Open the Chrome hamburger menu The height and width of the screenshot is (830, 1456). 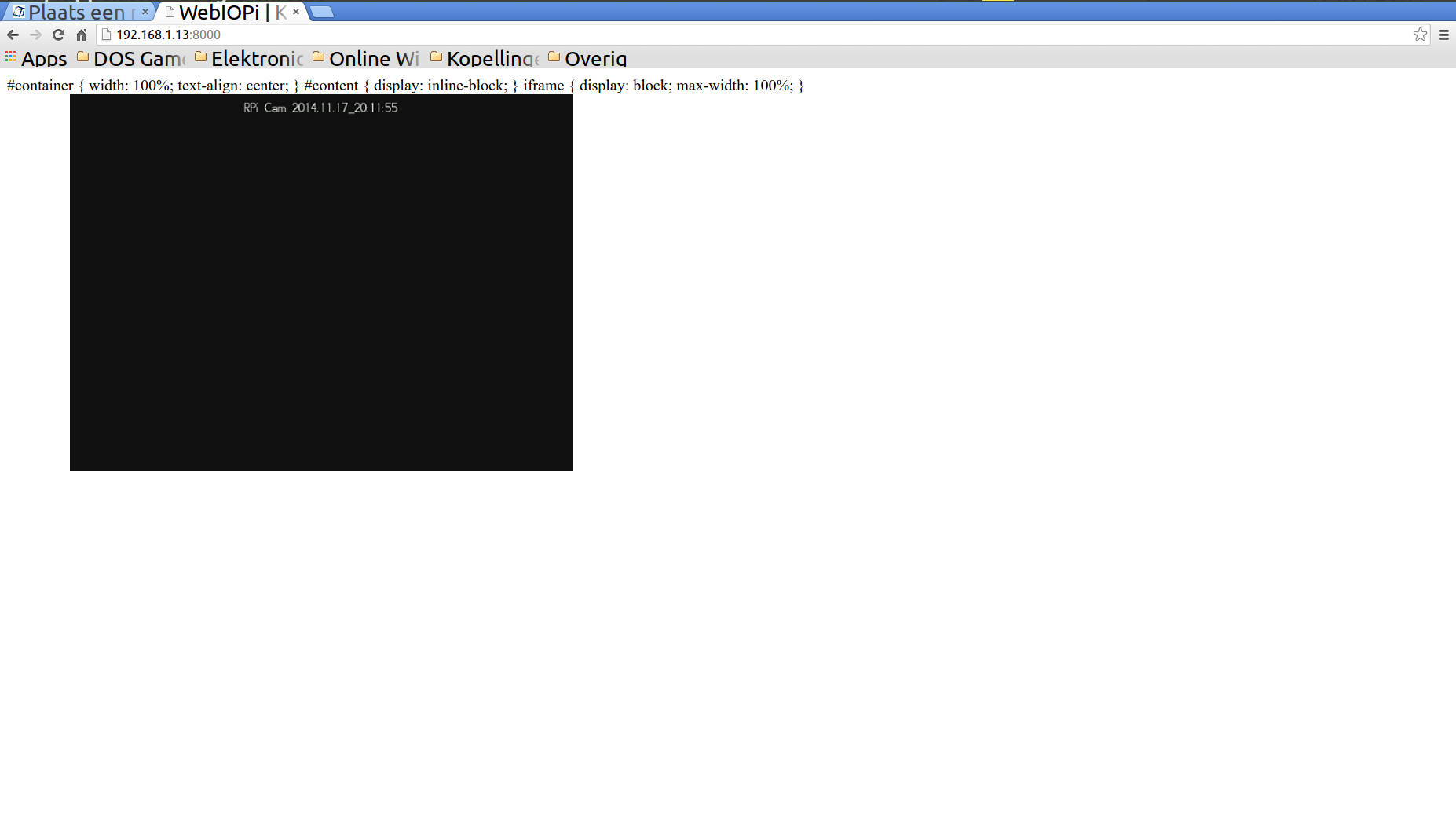coord(1443,35)
